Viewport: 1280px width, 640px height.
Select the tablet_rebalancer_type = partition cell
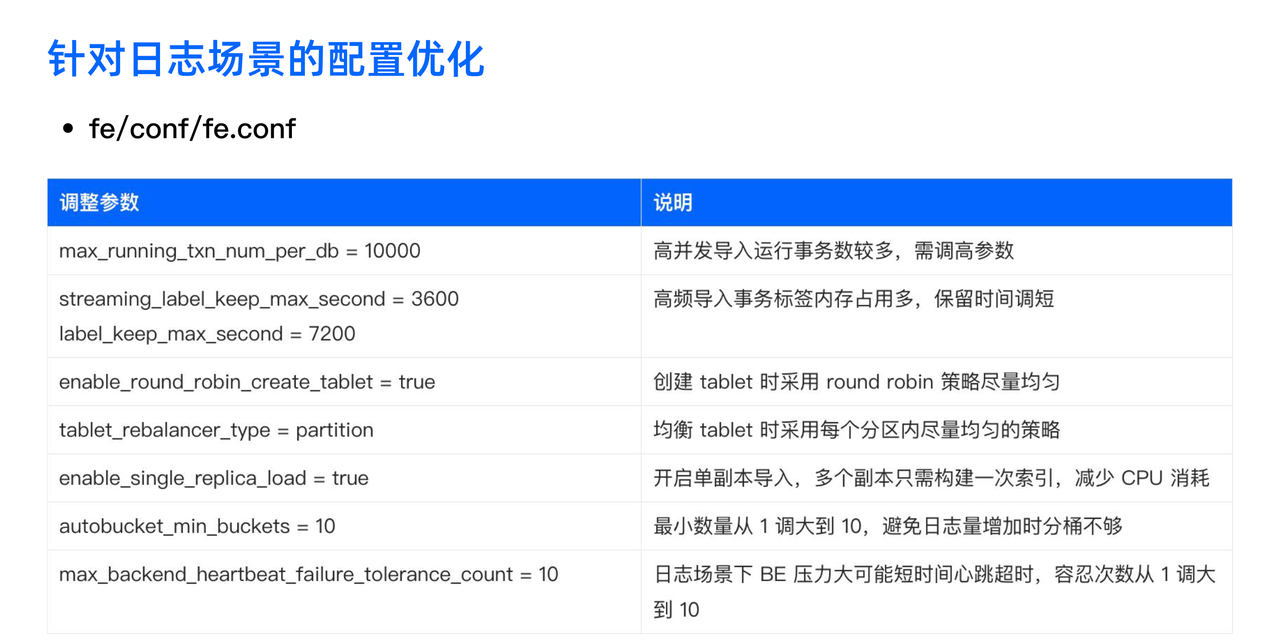pos(216,430)
